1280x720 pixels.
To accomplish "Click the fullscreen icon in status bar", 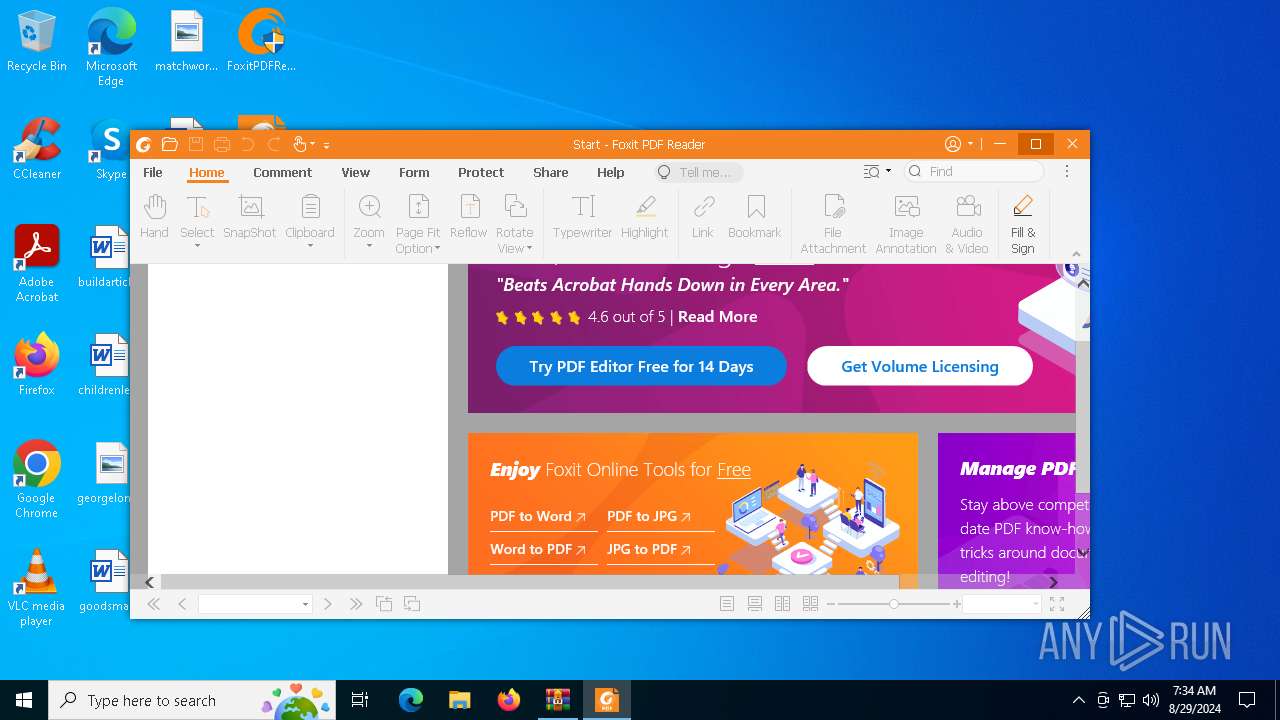I will tap(1057, 604).
